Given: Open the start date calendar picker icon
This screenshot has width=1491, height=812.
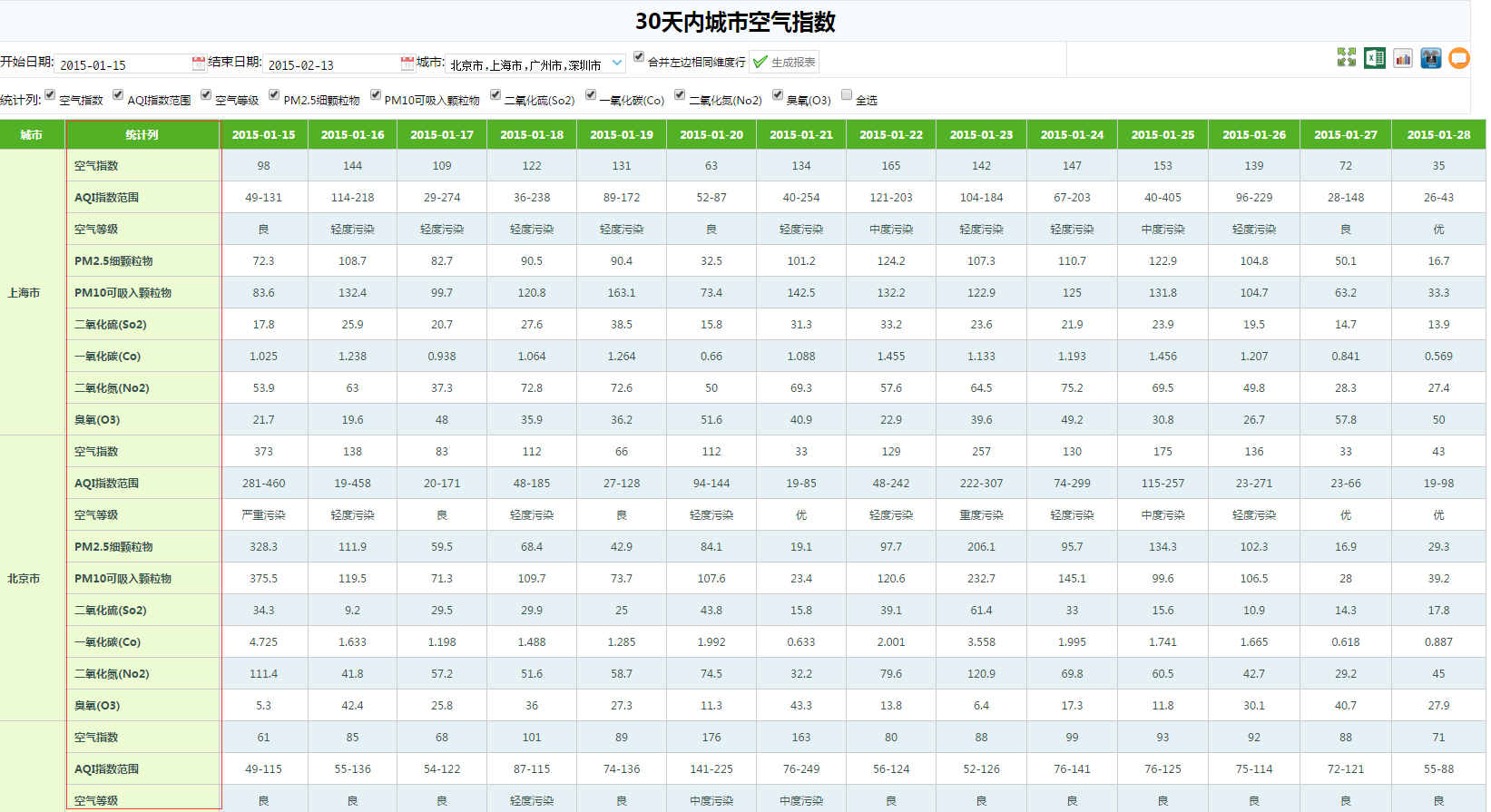Looking at the screenshot, I should coord(199,64).
